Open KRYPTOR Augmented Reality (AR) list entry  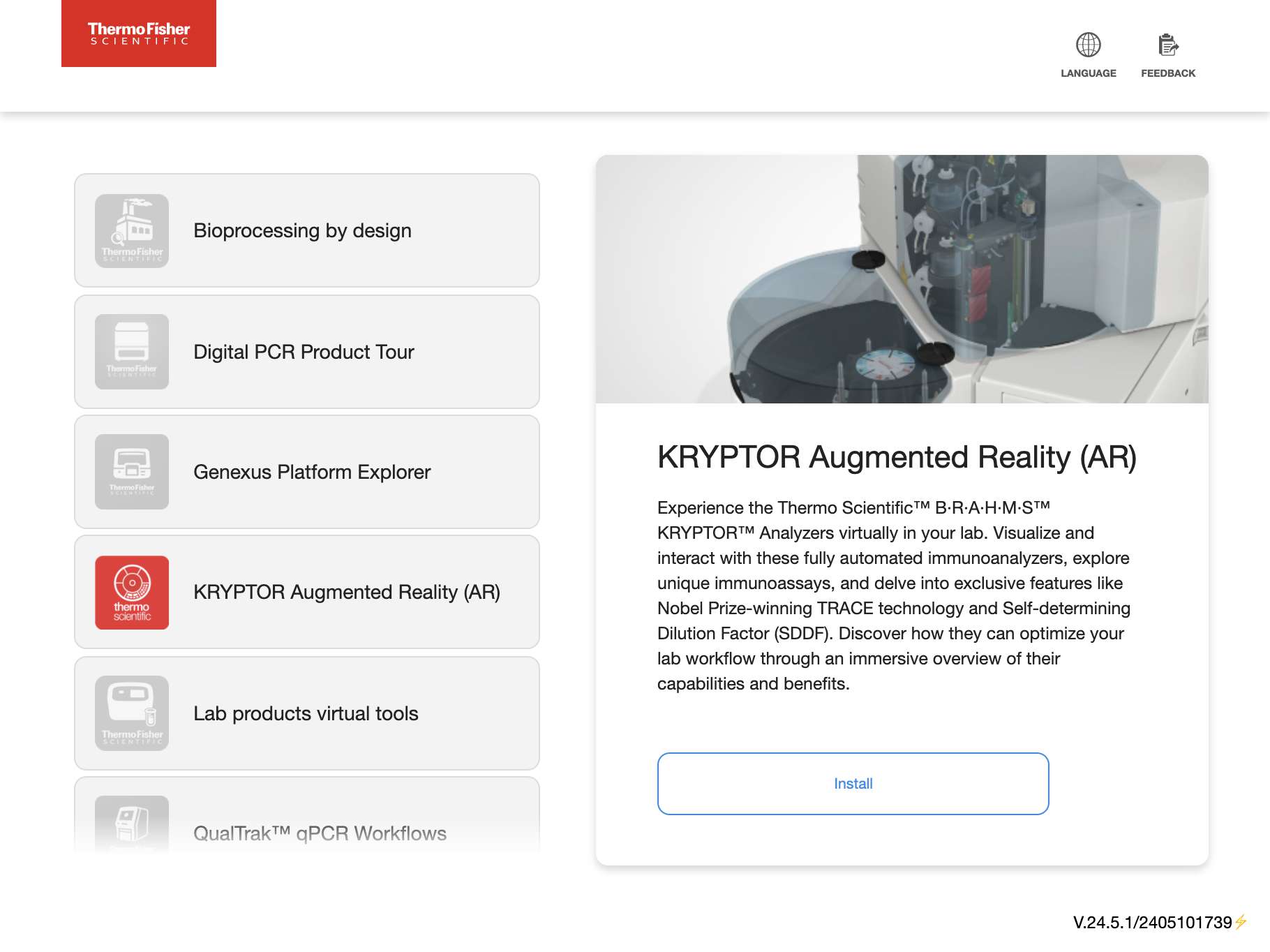coord(307,592)
